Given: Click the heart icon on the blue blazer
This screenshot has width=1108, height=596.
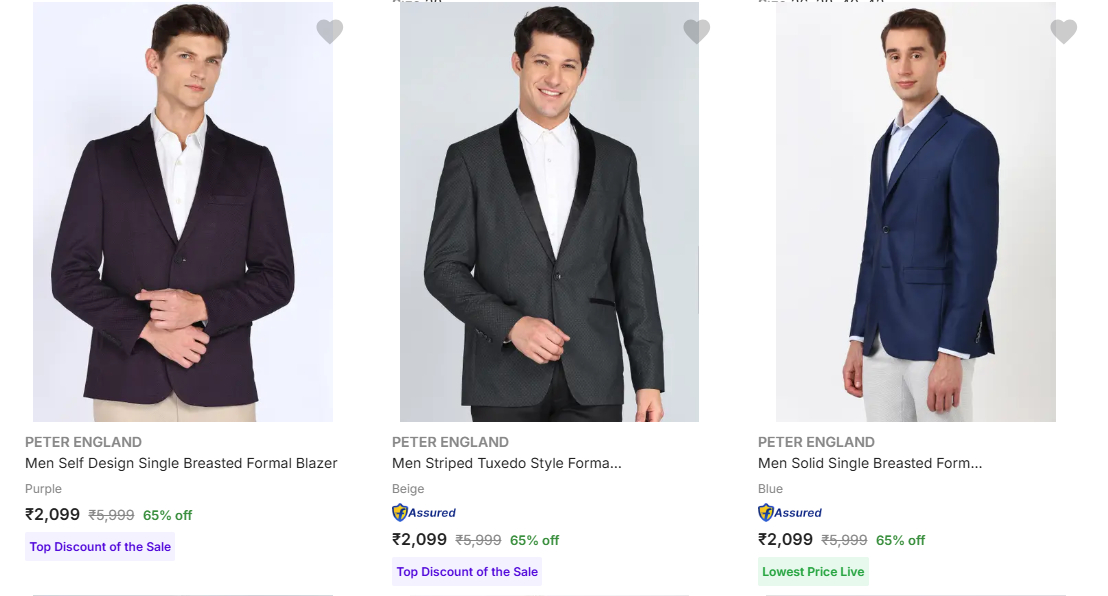Looking at the screenshot, I should click(1063, 32).
